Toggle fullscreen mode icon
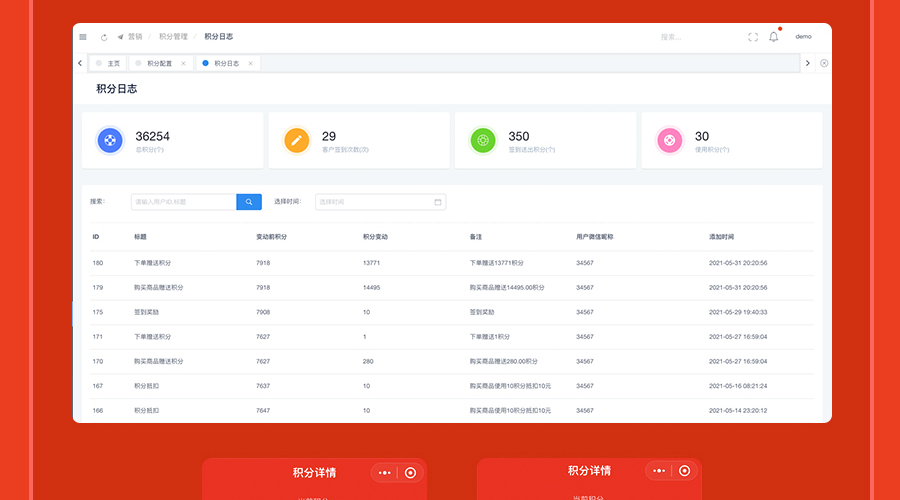The width and height of the screenshot is (900, 500). click(x=753, y=37)
